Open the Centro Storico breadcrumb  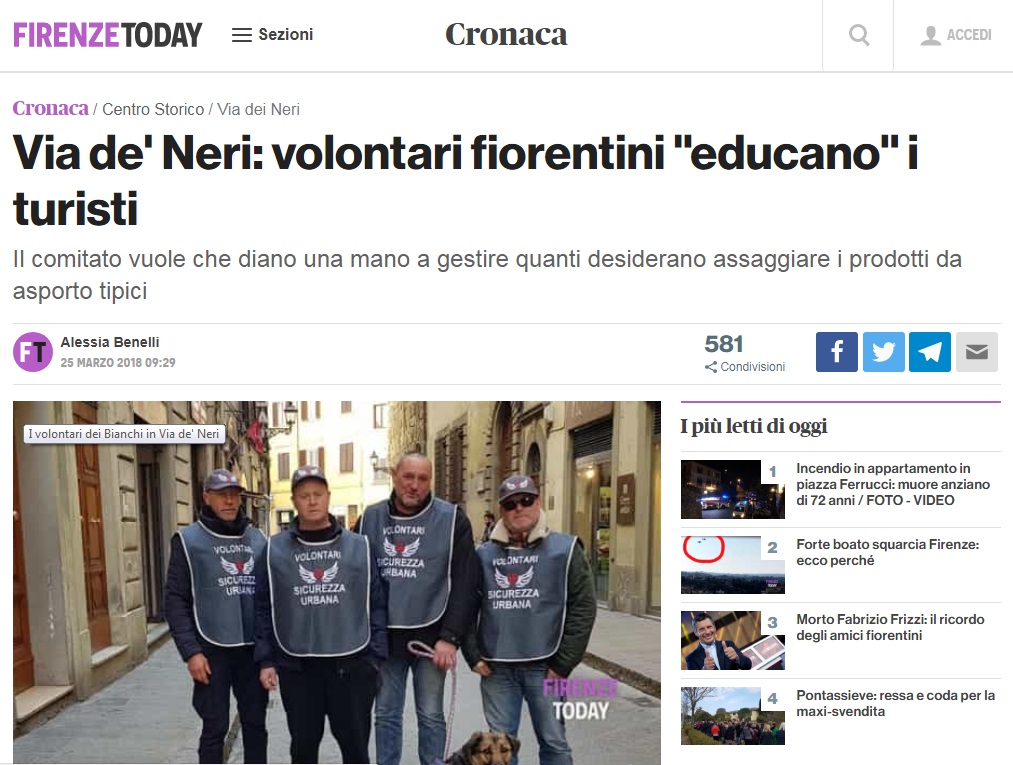[153, 109]
